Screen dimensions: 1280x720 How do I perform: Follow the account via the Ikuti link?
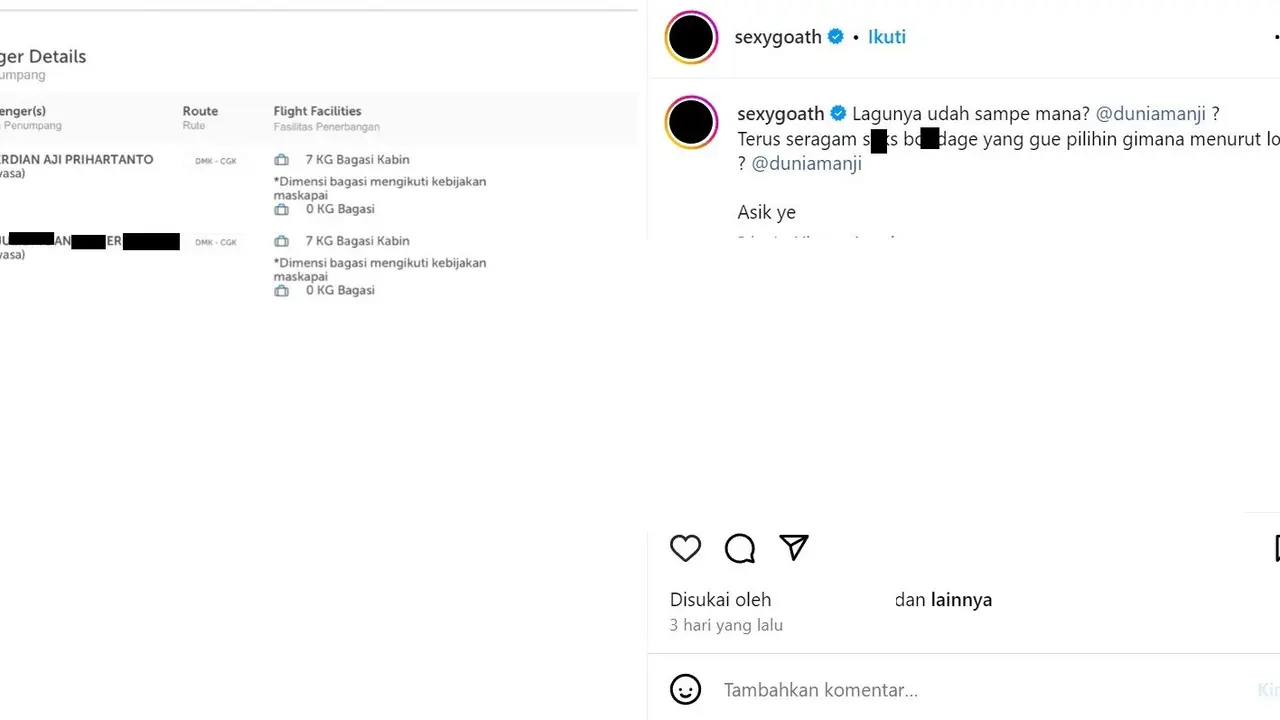pyautogui.click(x=886, y=36)
